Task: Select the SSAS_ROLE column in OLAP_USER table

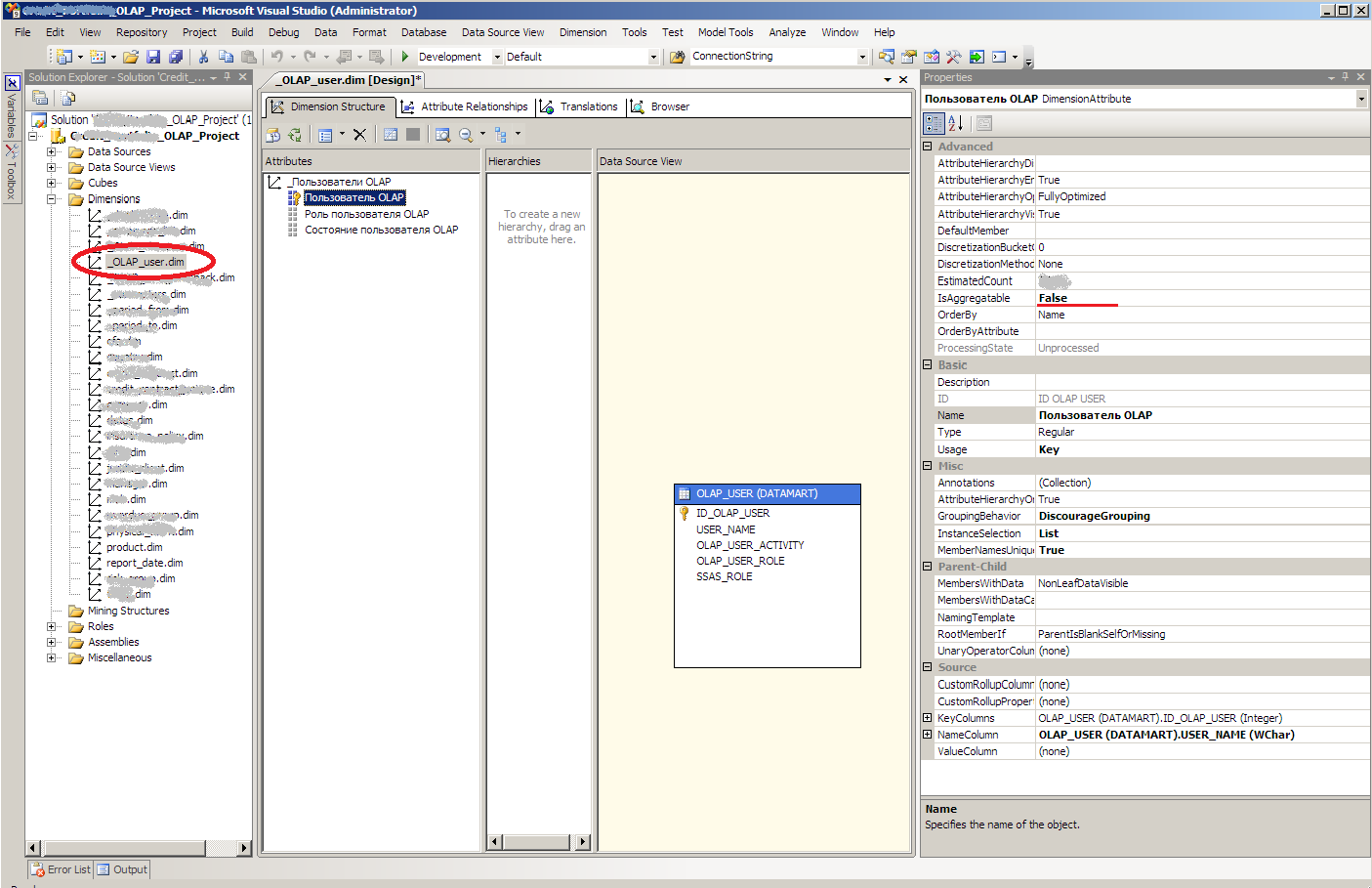Action: click(x=724, y=576)
